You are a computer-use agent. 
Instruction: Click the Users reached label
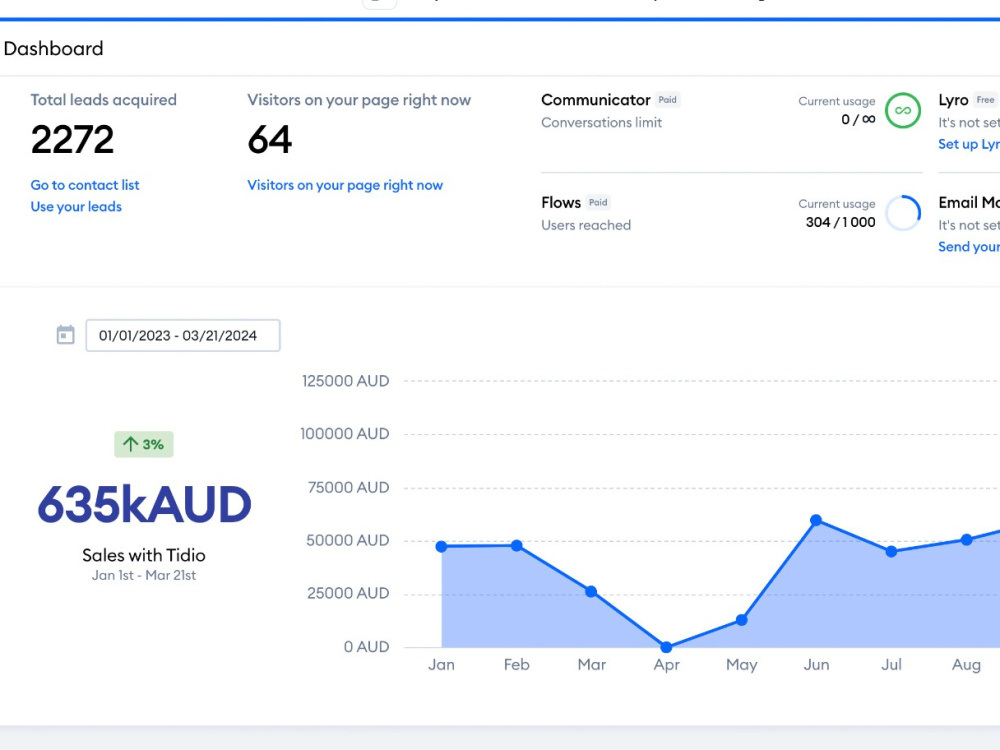(x=586, y=225)
